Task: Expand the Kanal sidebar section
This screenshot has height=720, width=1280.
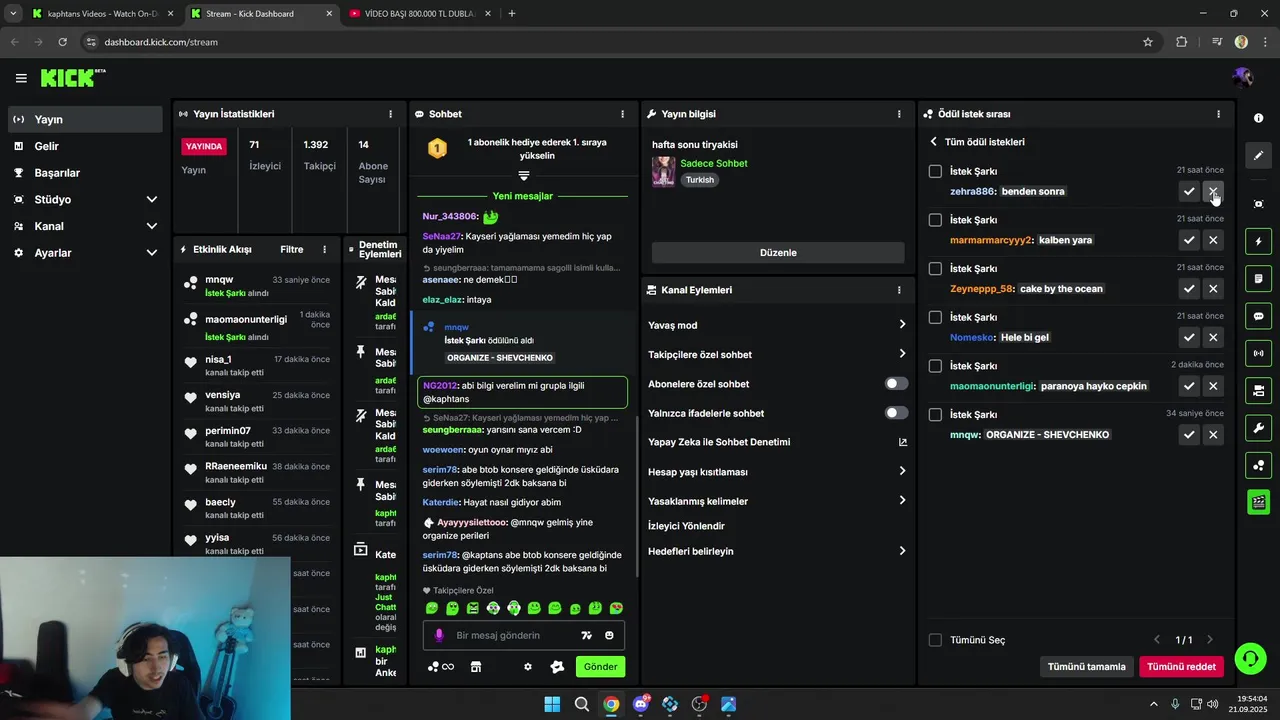Action: (85, 226)
